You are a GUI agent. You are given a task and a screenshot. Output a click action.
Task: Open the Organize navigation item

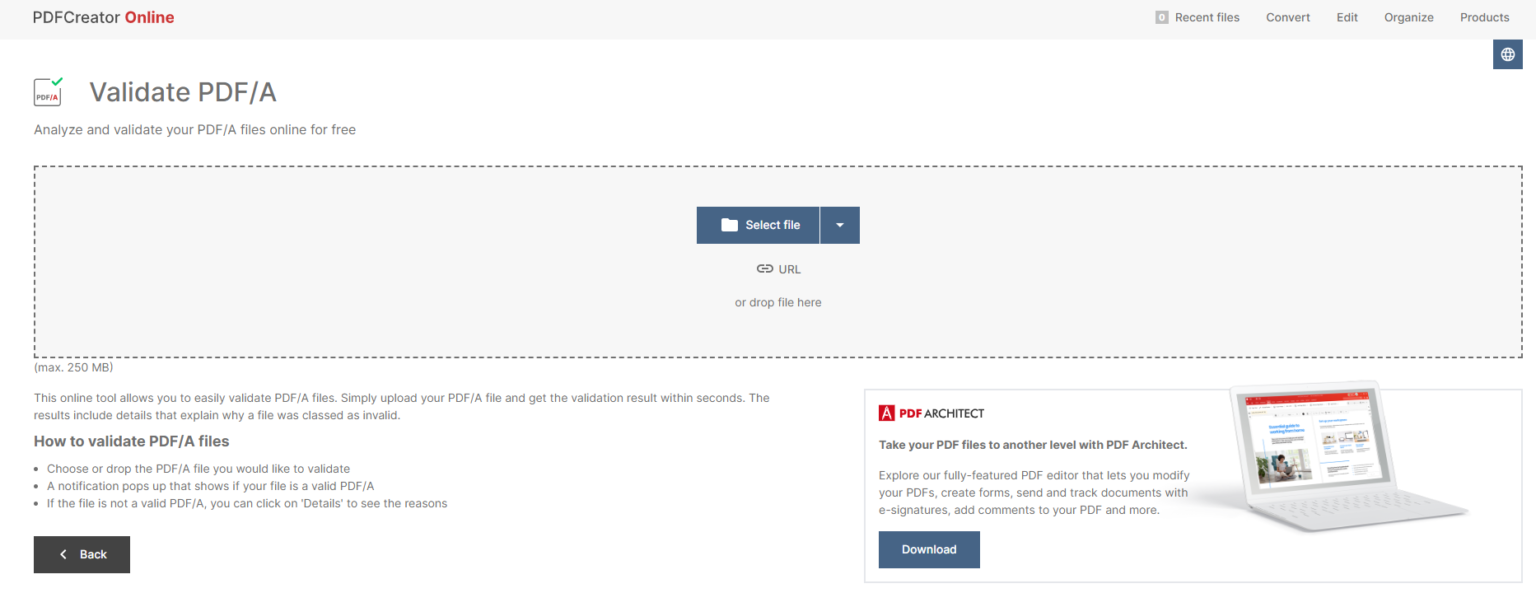[1409, 17]
